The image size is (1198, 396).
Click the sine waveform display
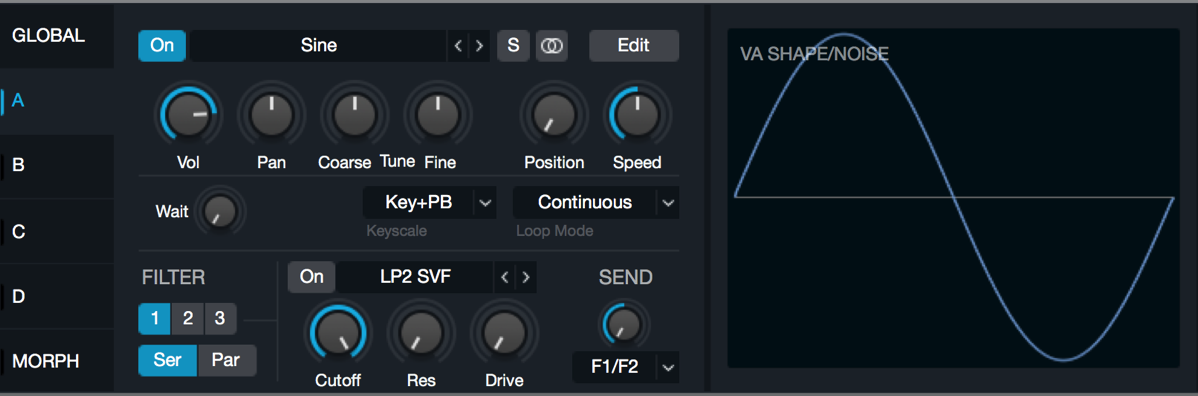pos(954,198)
